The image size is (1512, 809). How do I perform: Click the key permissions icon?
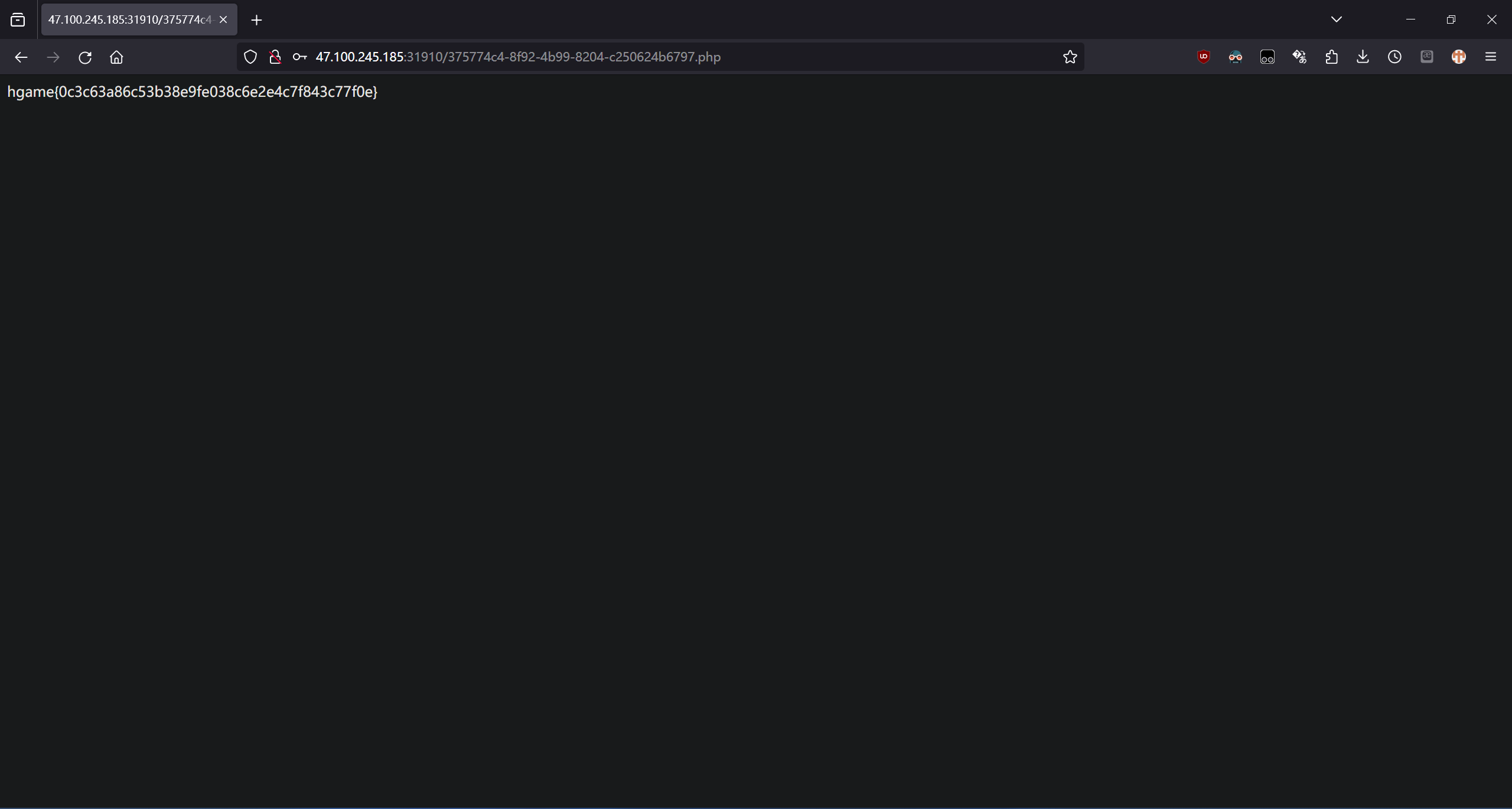point(299,57)
